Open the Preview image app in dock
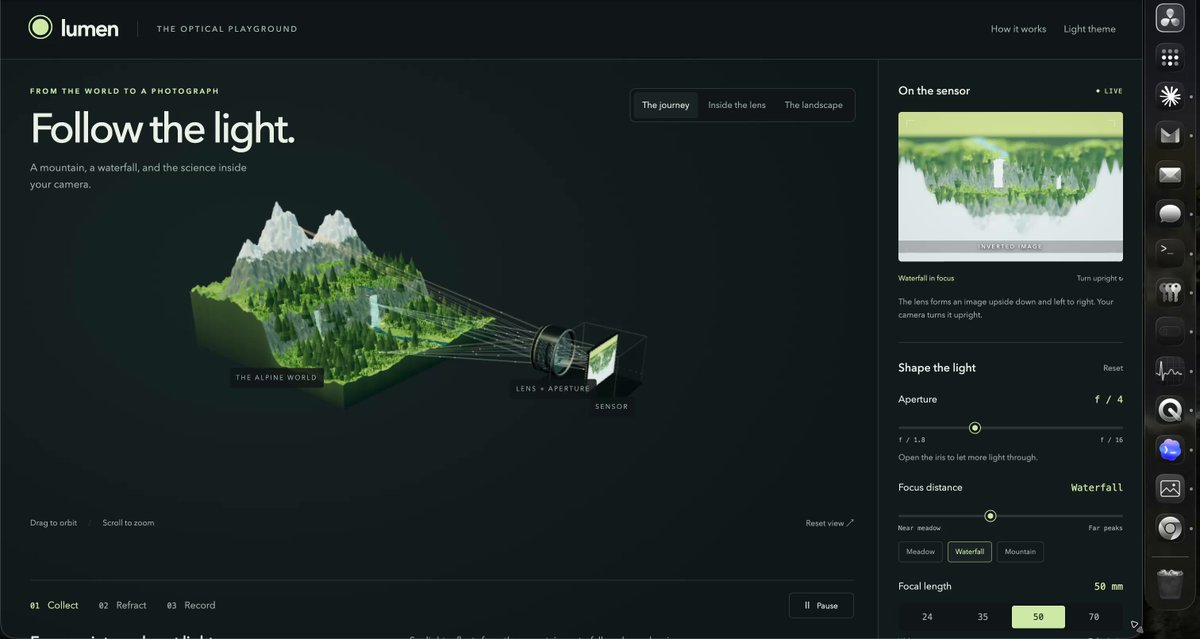Viewport: 1200px width, 639px height. coord(1170,488)
